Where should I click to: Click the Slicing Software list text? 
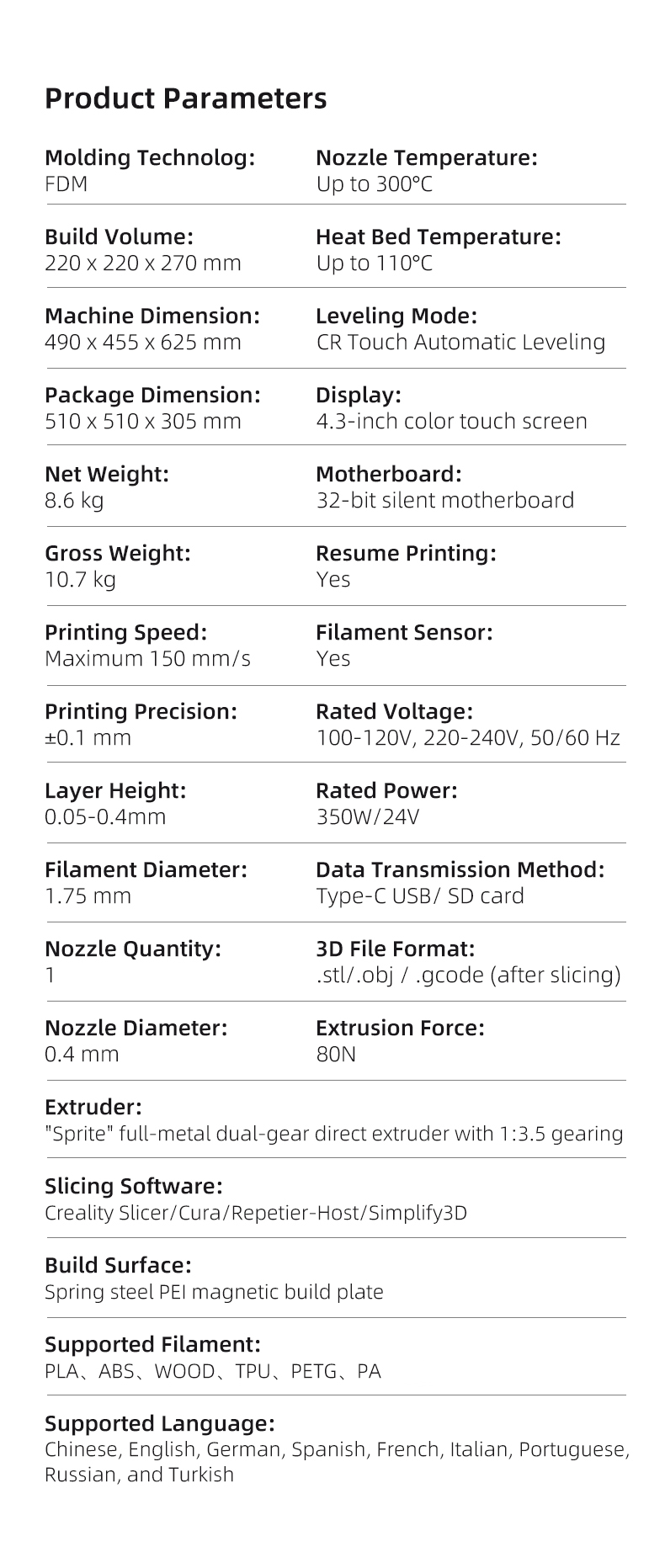point(256,1213)
